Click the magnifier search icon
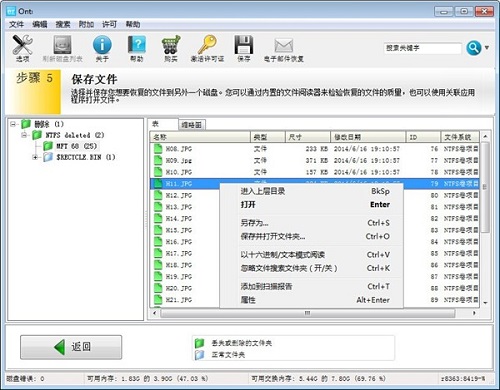 pos(474,48)
